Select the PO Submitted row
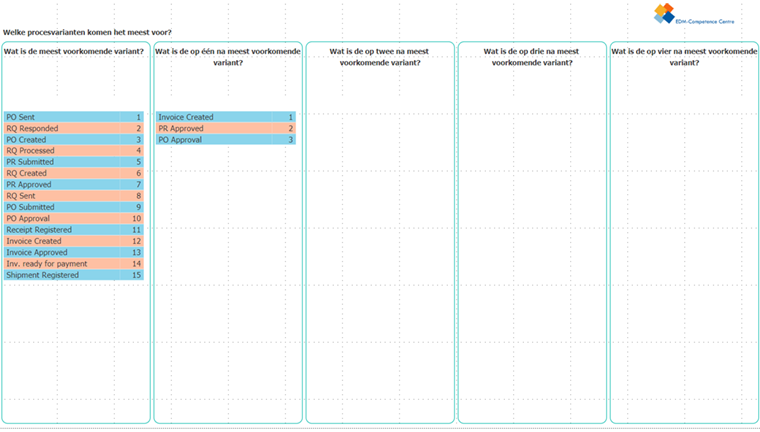 (73, 207)
